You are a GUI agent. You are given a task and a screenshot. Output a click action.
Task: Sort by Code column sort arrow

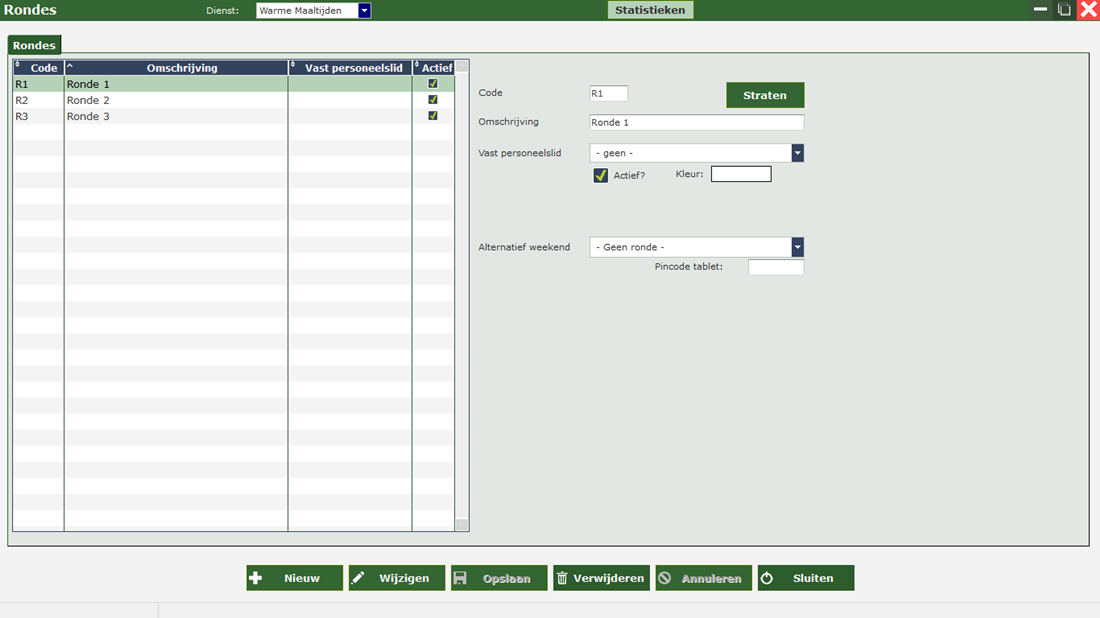(x=18, y=66)
